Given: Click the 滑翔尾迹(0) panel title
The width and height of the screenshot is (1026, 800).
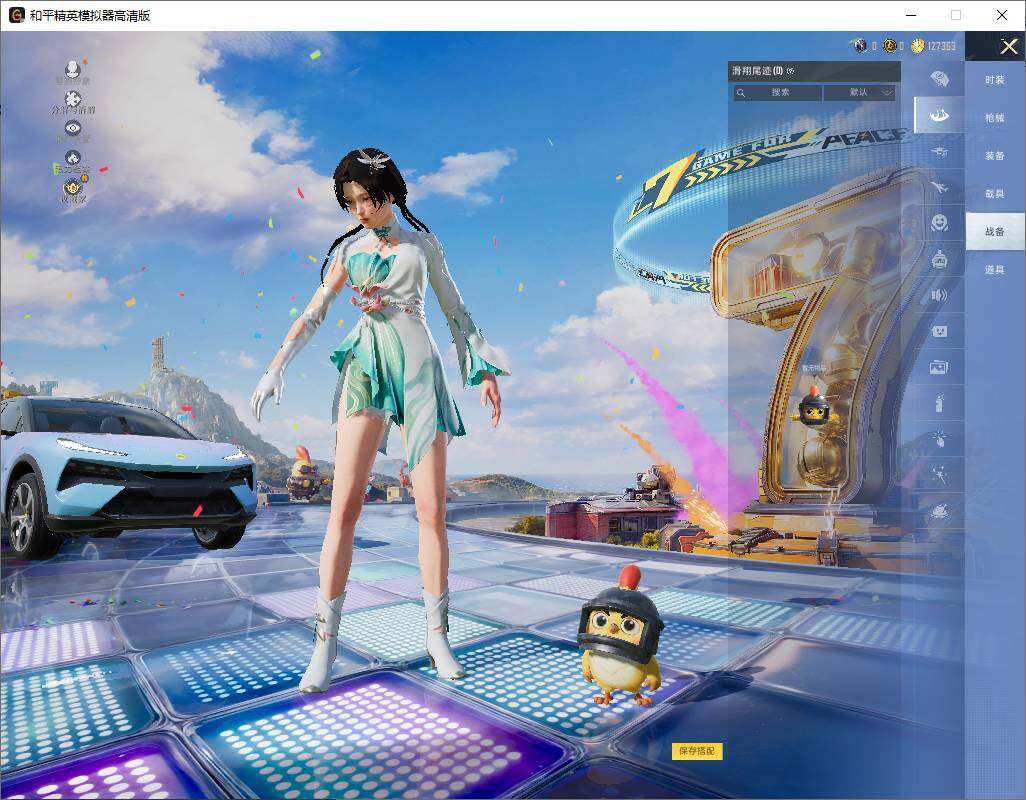Looking at the screenshot, I should pyautogui.click(x=757, y=71).
